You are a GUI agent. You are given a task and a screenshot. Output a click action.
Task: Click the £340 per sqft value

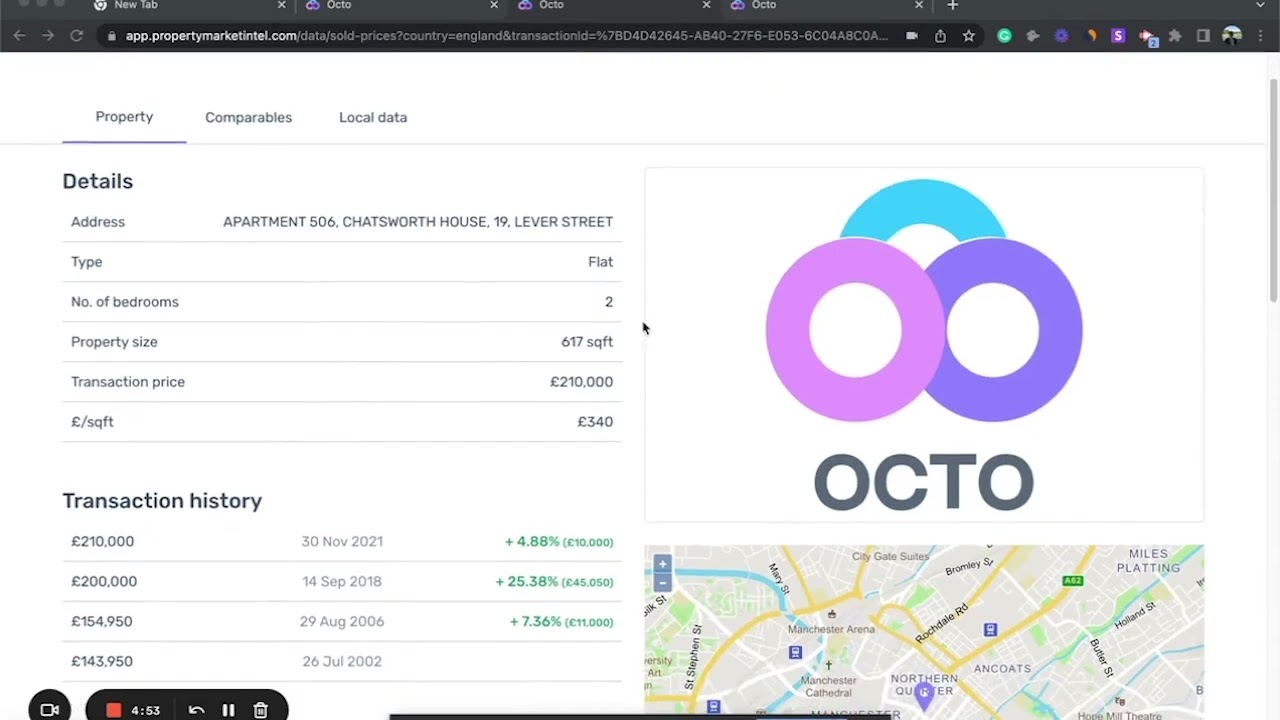click(x=595, y=422)
